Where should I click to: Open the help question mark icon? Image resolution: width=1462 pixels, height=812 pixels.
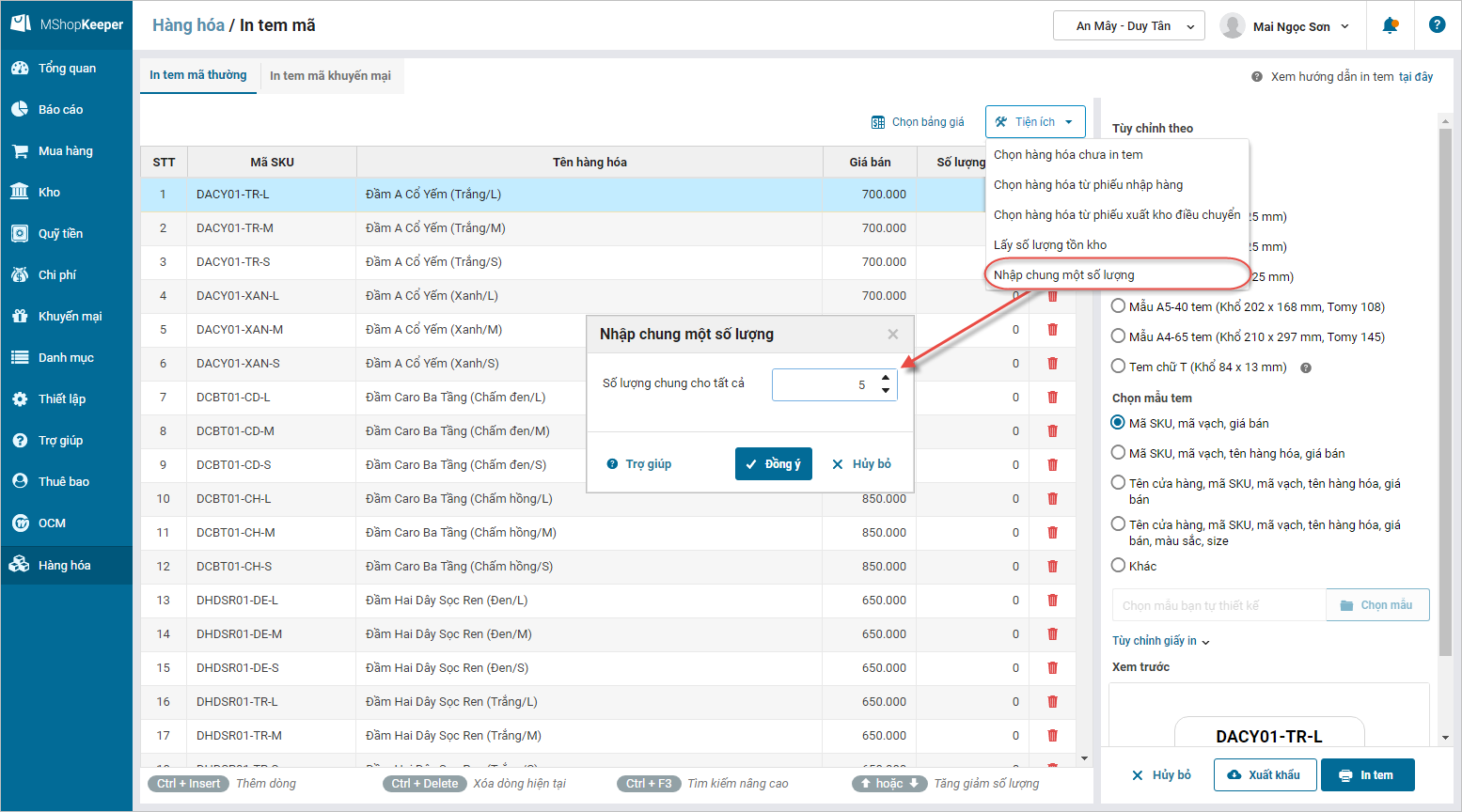[x=1437, y=25]
